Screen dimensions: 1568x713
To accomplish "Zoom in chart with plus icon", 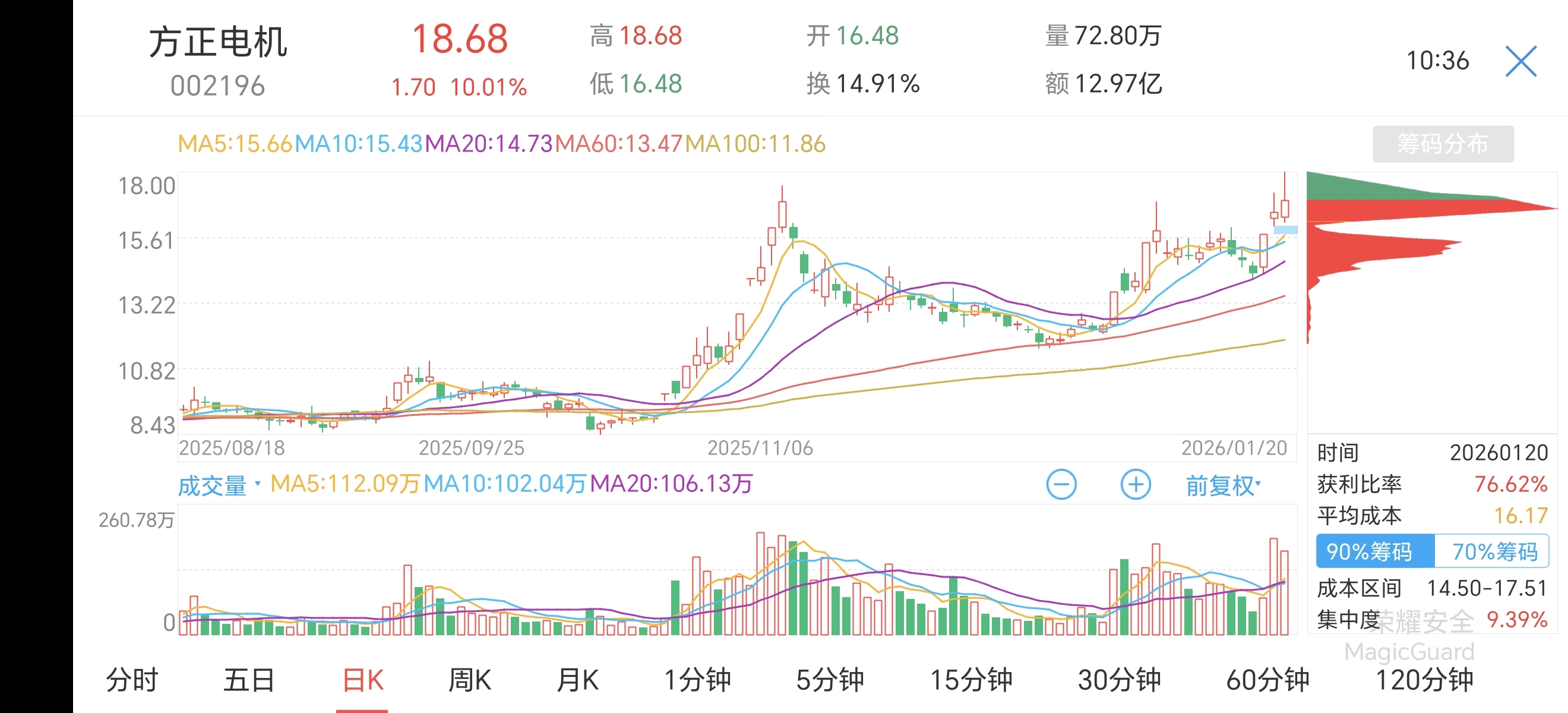I will (x=1135, y=485).
